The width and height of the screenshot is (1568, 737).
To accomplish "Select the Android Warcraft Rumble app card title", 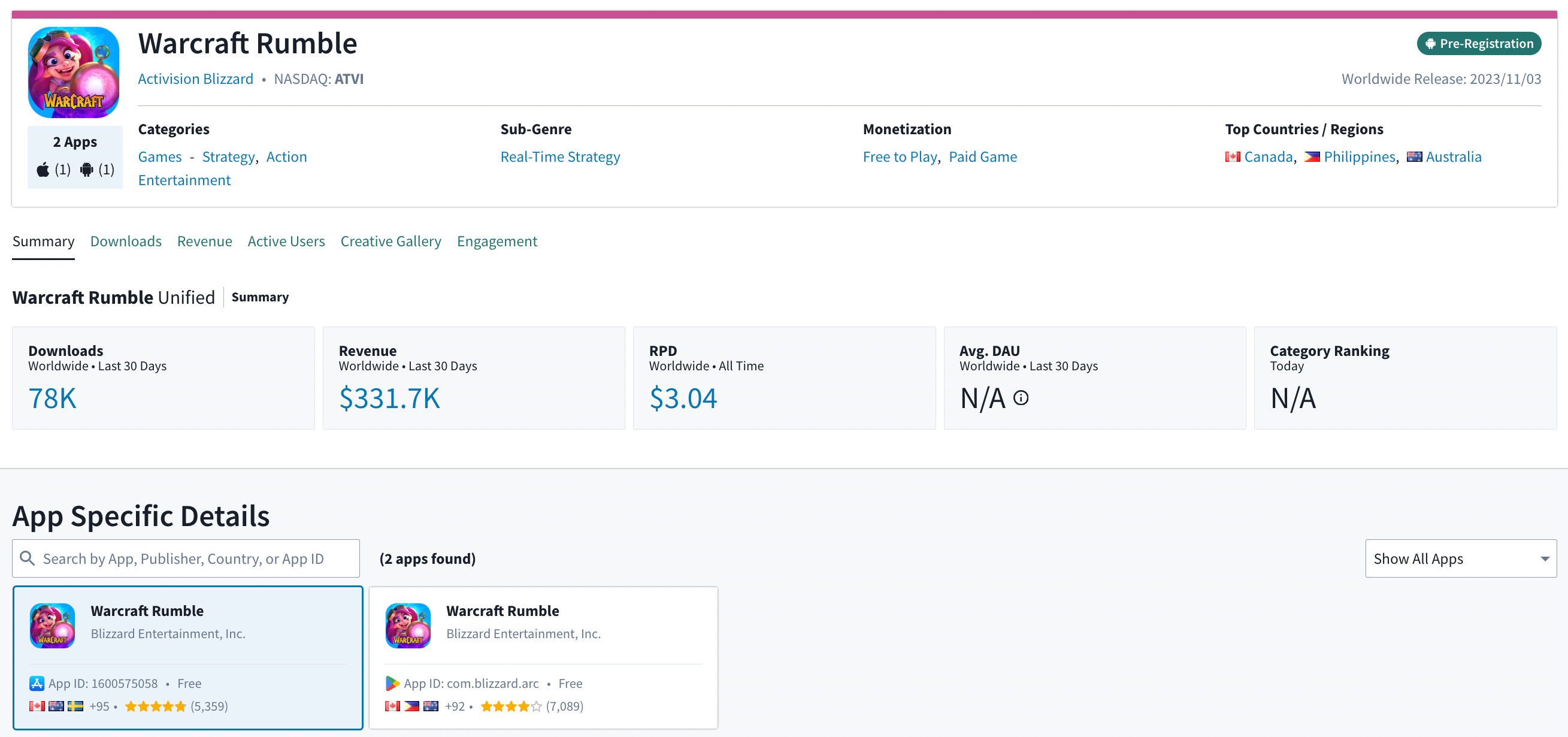I will 502,611.
